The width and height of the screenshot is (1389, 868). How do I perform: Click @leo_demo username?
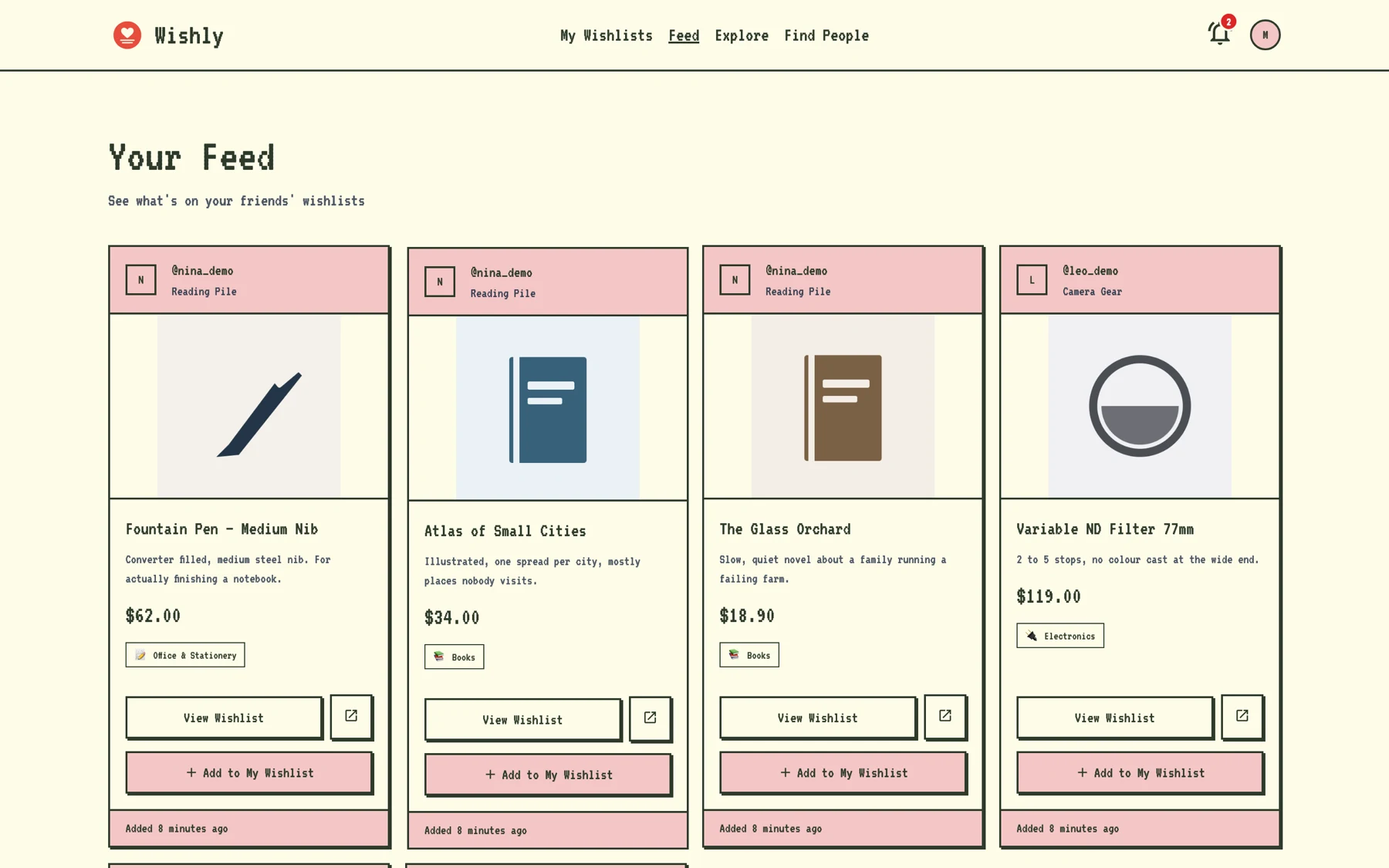coord(1090,271)
